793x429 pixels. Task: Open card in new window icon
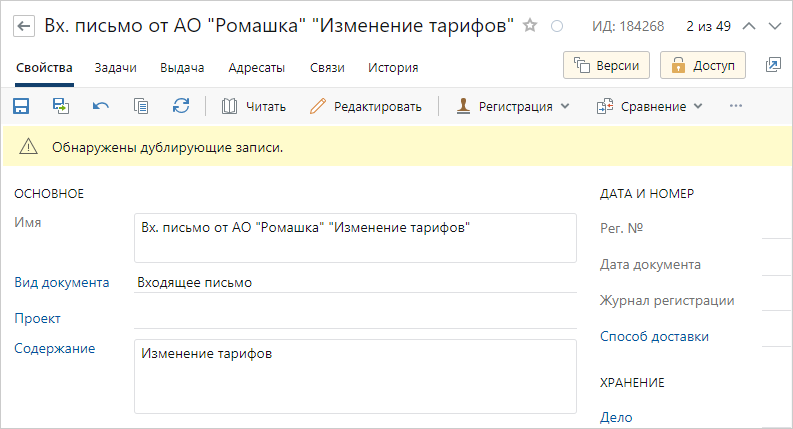773,65
